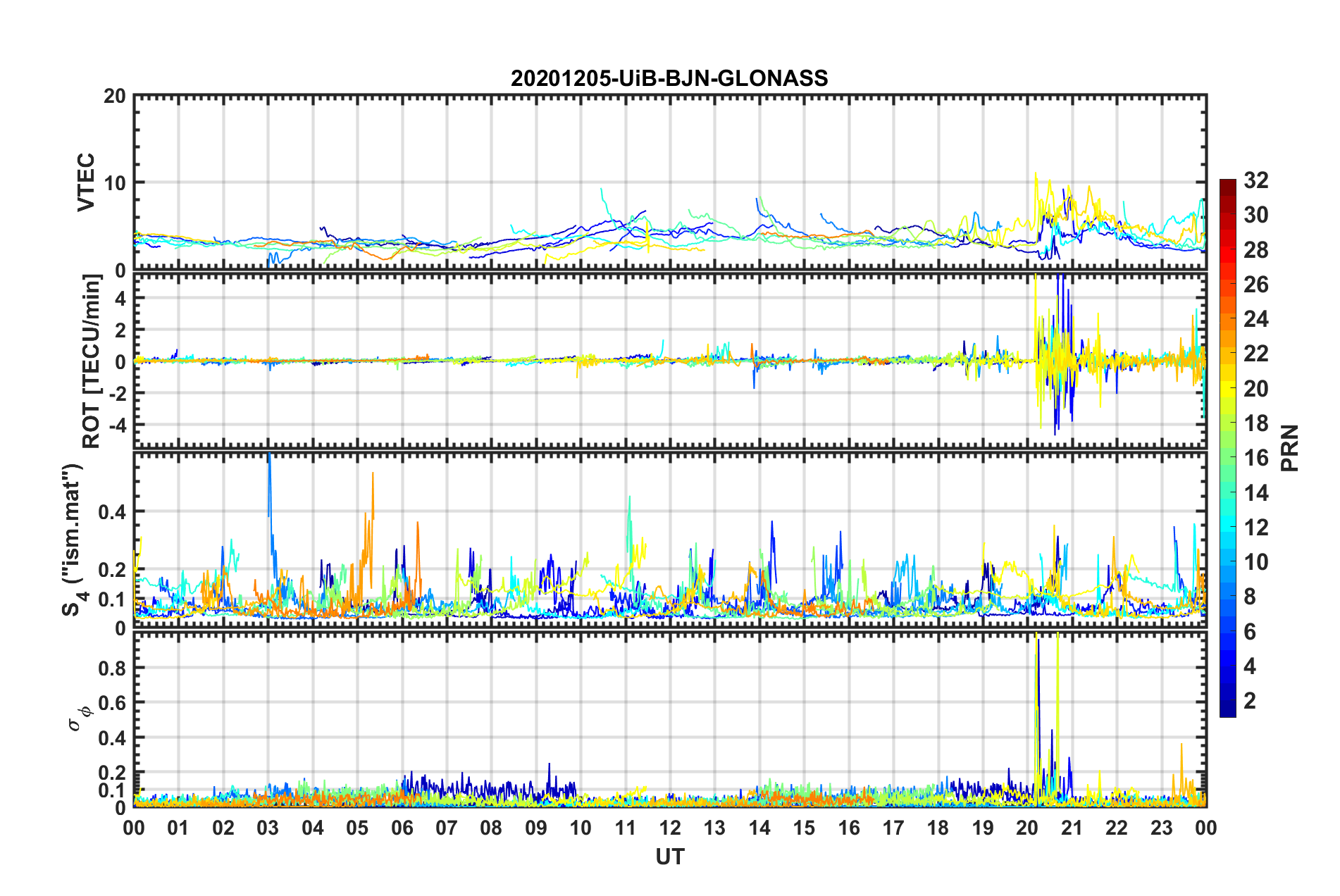Click x-axis tick label 10
The image size is (1340, 896).
coord(581,828)
